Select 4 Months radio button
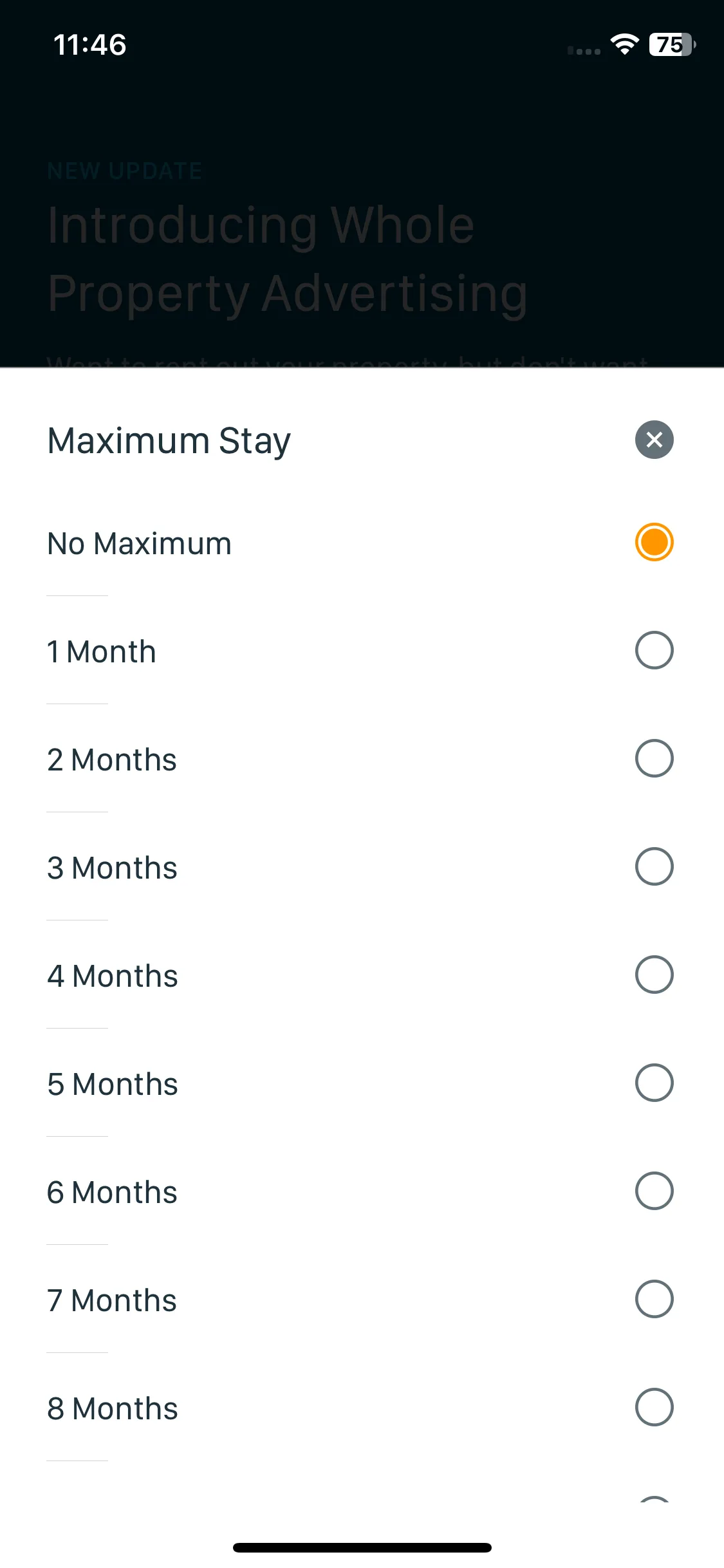The image size is (724, 1568). (654, 975)
